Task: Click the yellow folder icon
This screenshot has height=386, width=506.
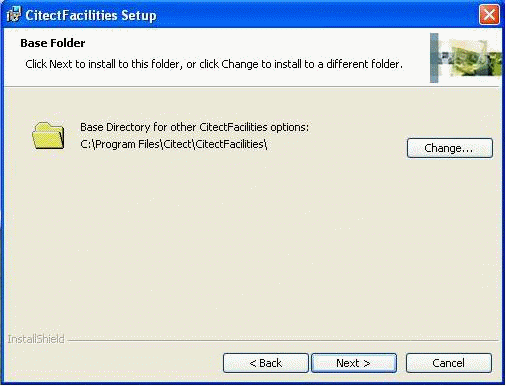Action: (x=49, y=136)
